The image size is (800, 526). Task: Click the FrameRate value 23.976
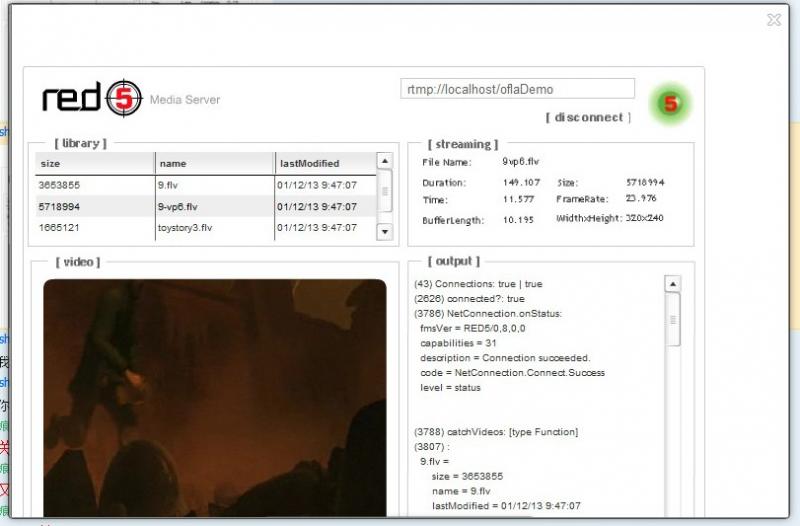pos(641,198)
